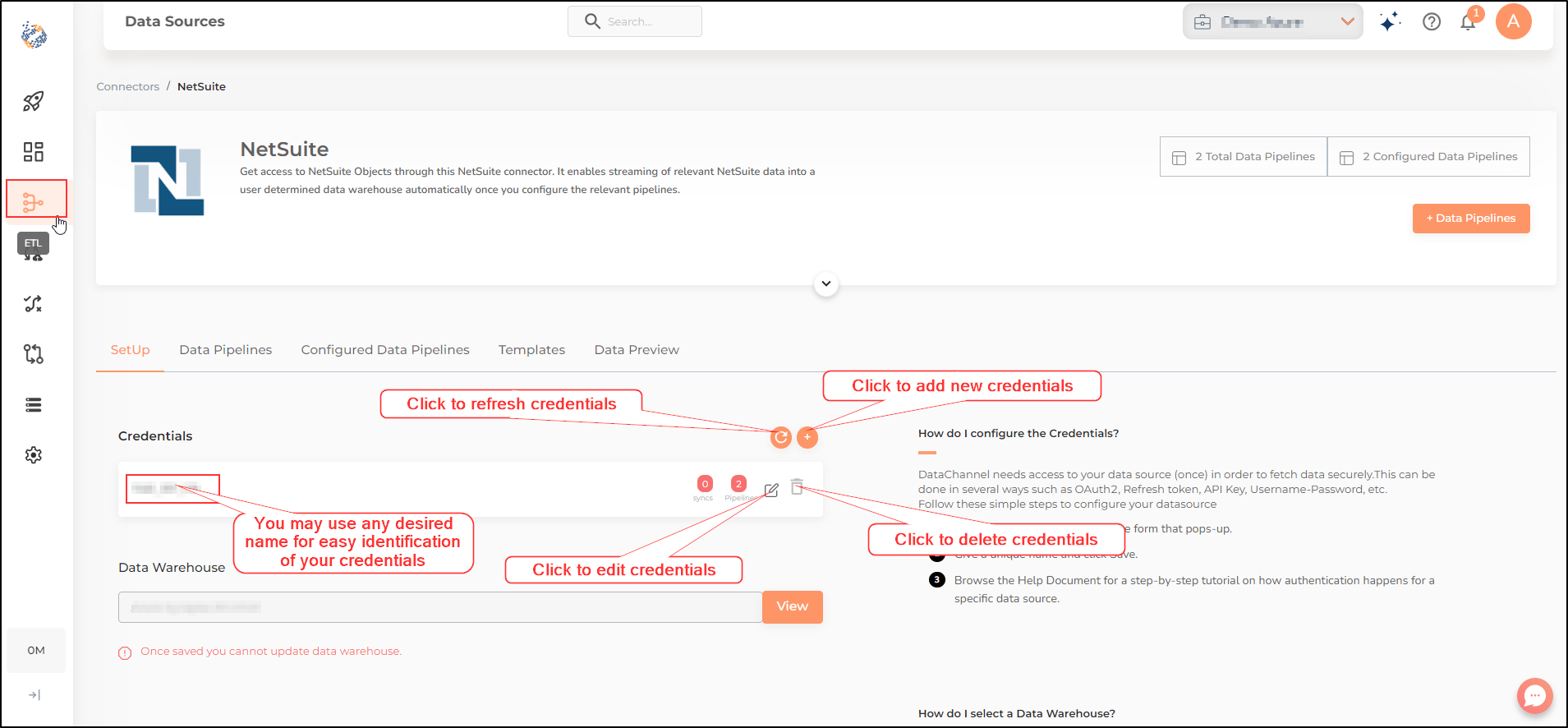Add new credentials with plus icon
Viewport: 1568px width, 728px height.
pyautogui.click(x=807, y=437)
